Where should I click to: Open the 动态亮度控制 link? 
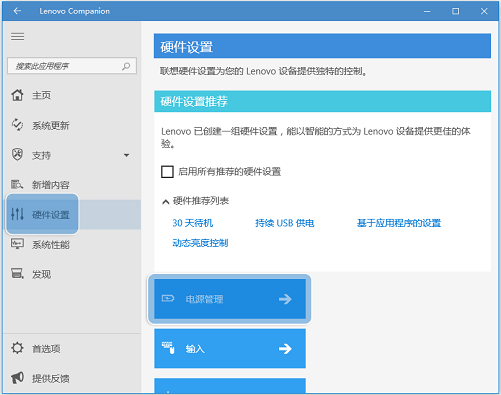[x=200, y=243]
